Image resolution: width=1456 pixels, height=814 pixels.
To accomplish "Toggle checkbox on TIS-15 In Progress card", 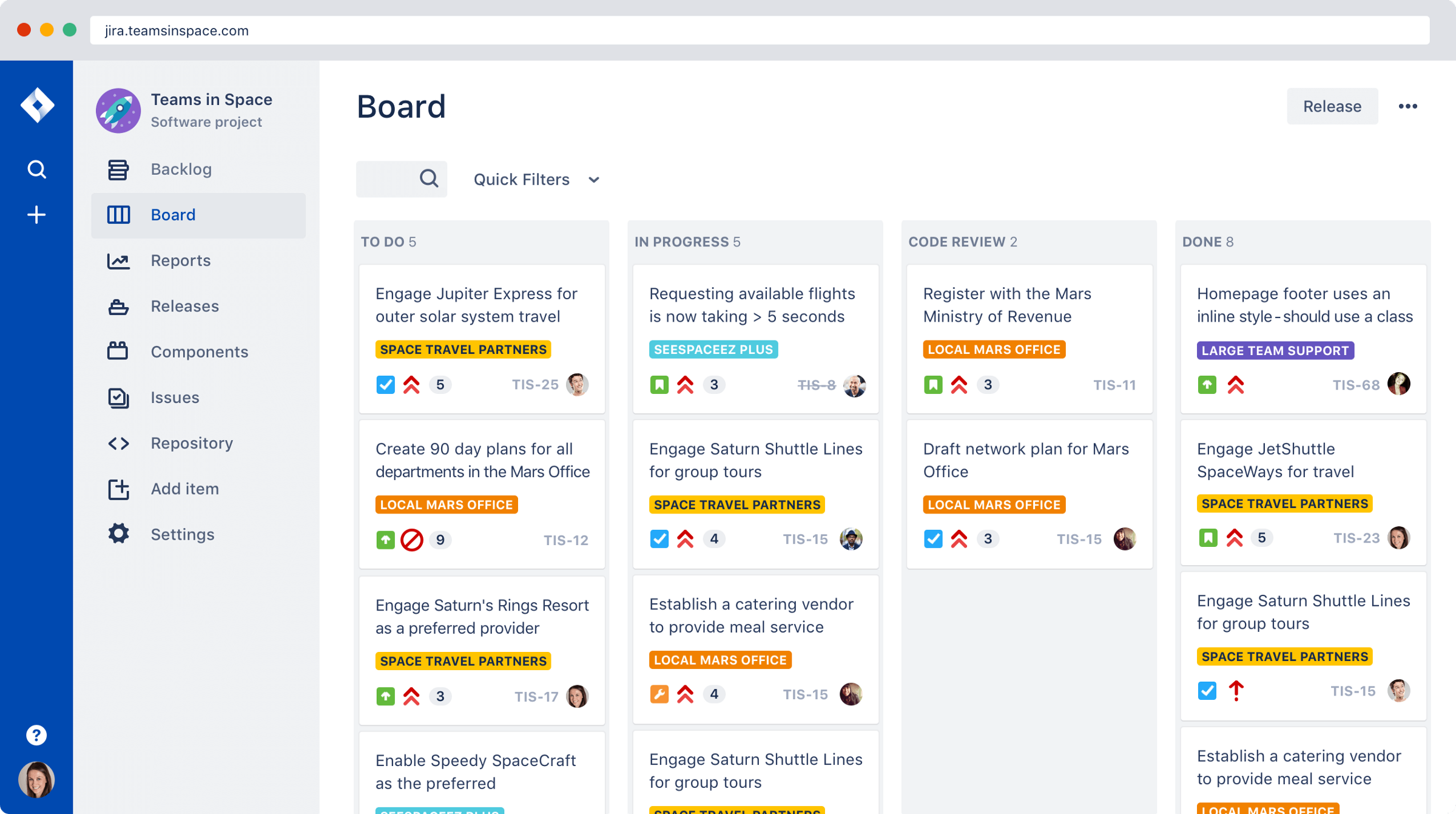I will coord(659,539).
